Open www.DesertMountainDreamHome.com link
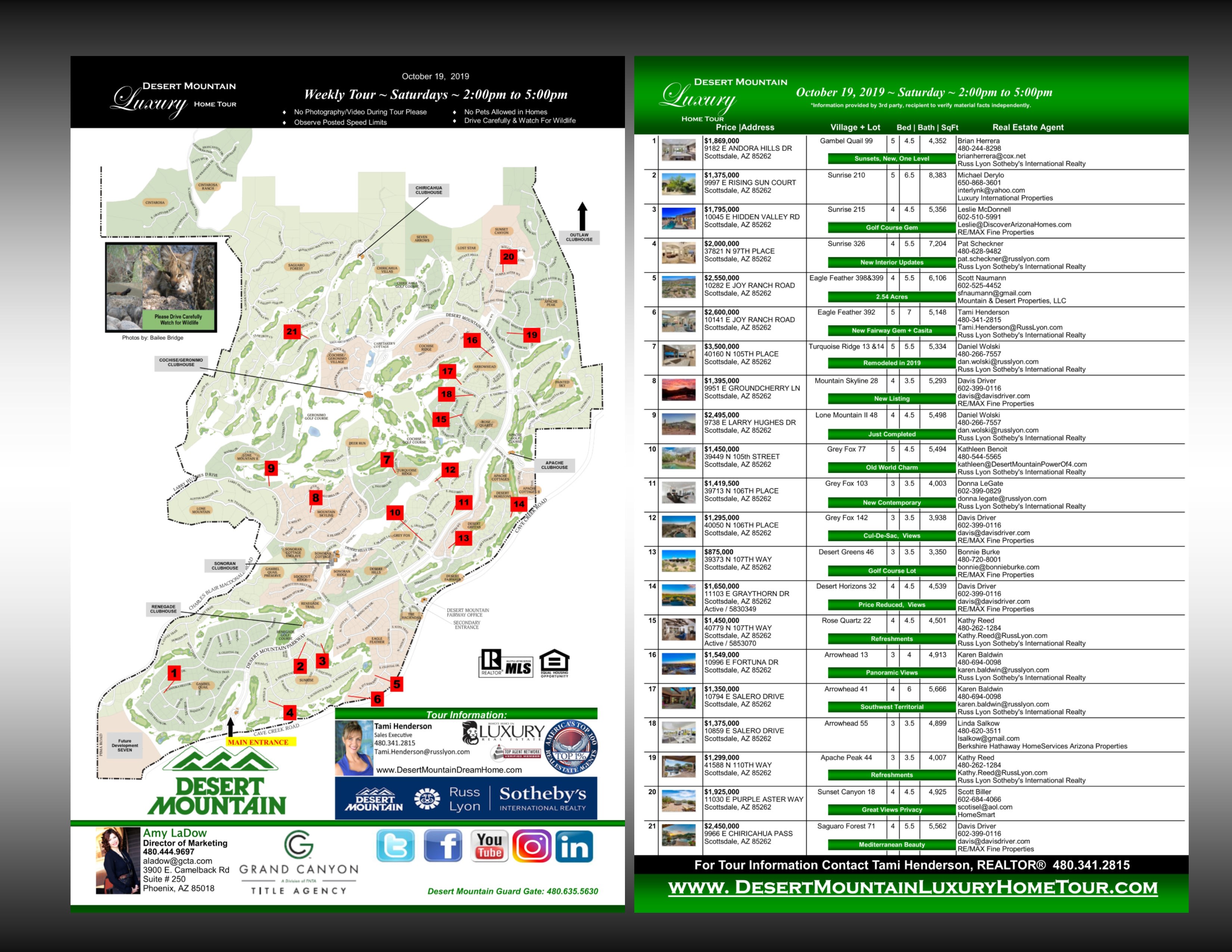 (449, 770)
